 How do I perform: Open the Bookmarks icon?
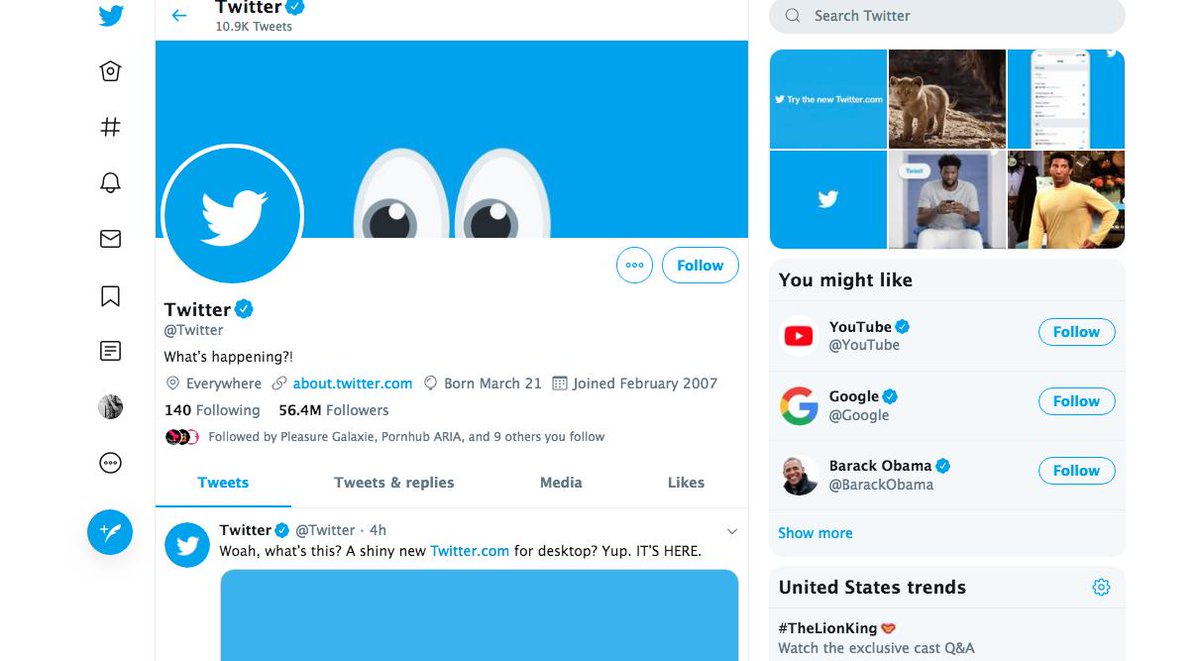pyautogui.click(x=111, y=296)
